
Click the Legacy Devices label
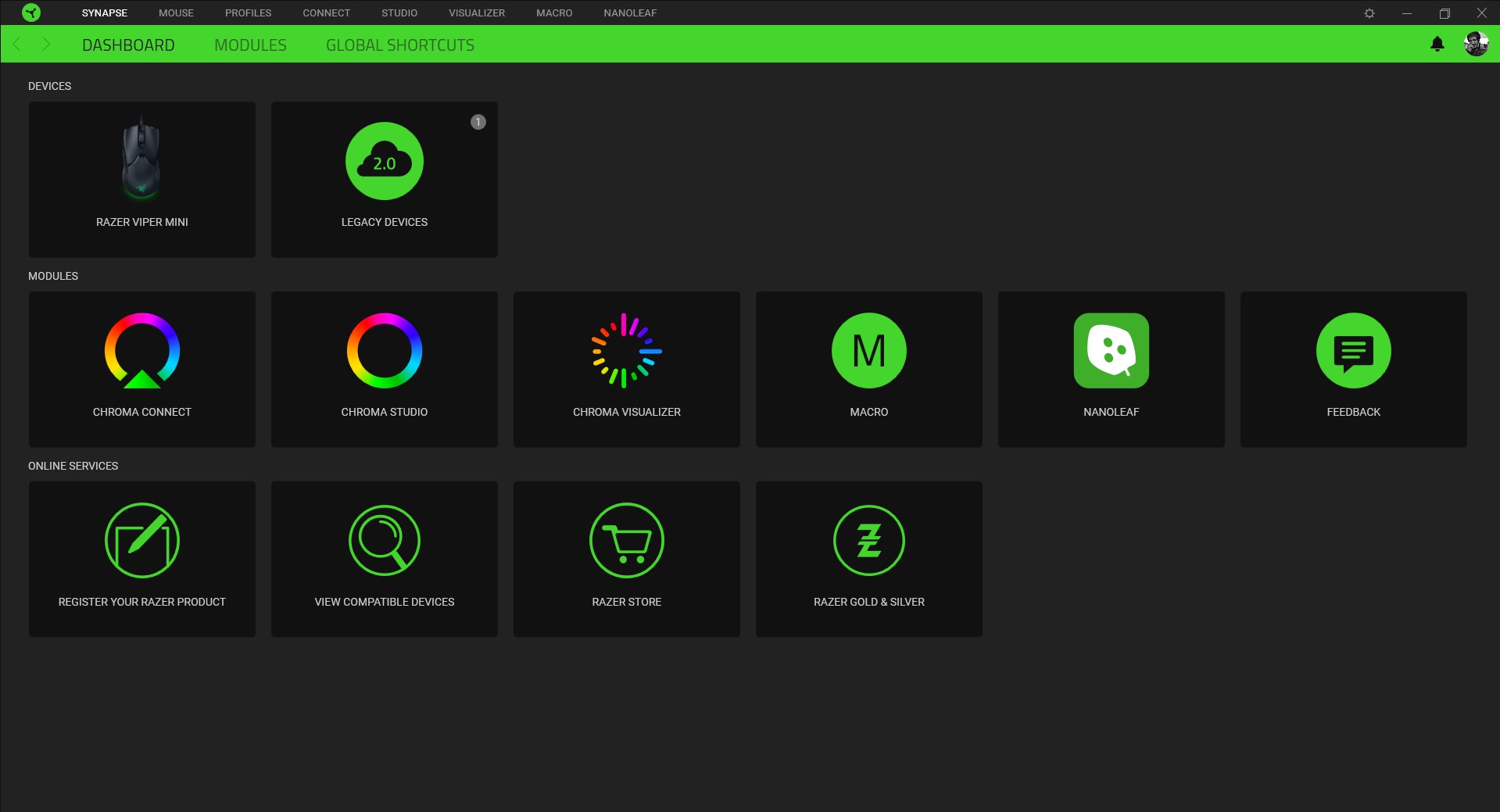(x=385, y=222)
